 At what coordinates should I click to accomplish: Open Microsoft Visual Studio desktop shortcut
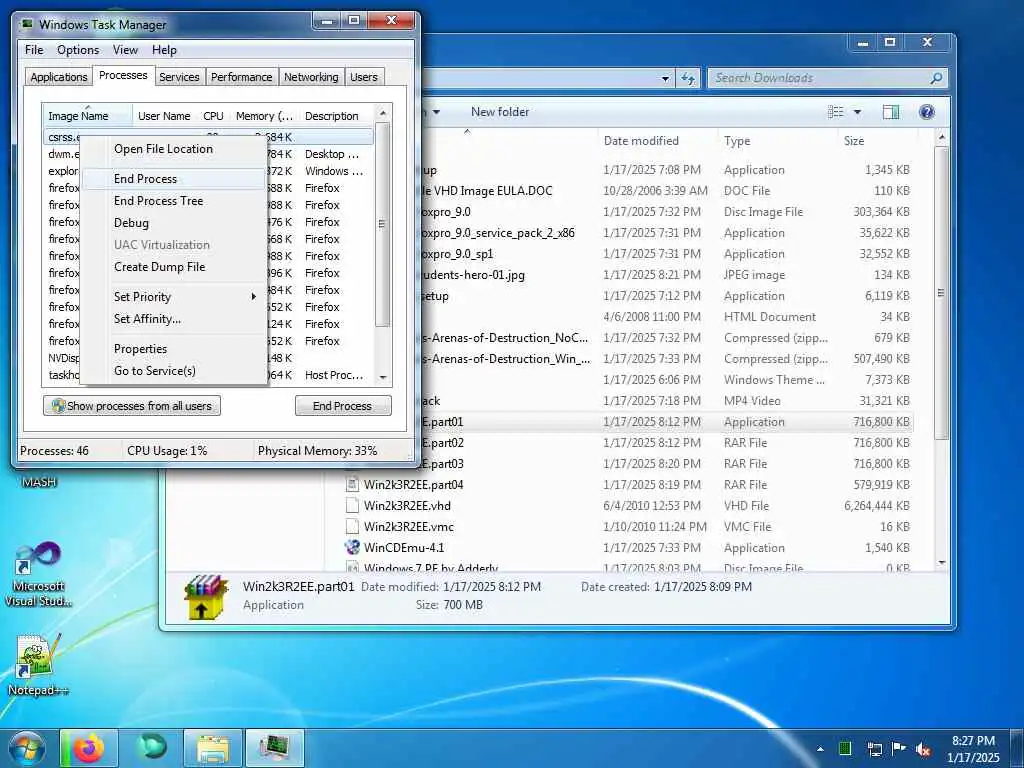(x=38, y=575)
